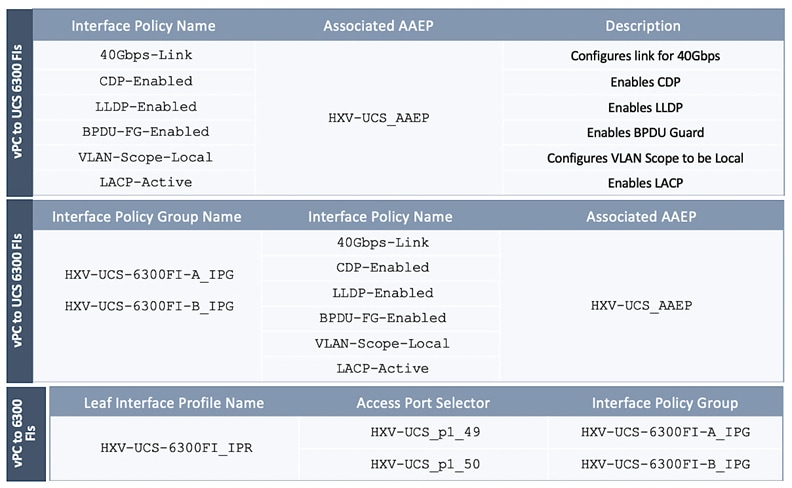The height and width of the screenshot is (488, 792).
Task: Click the Description column header
Action: click(643, 26)
